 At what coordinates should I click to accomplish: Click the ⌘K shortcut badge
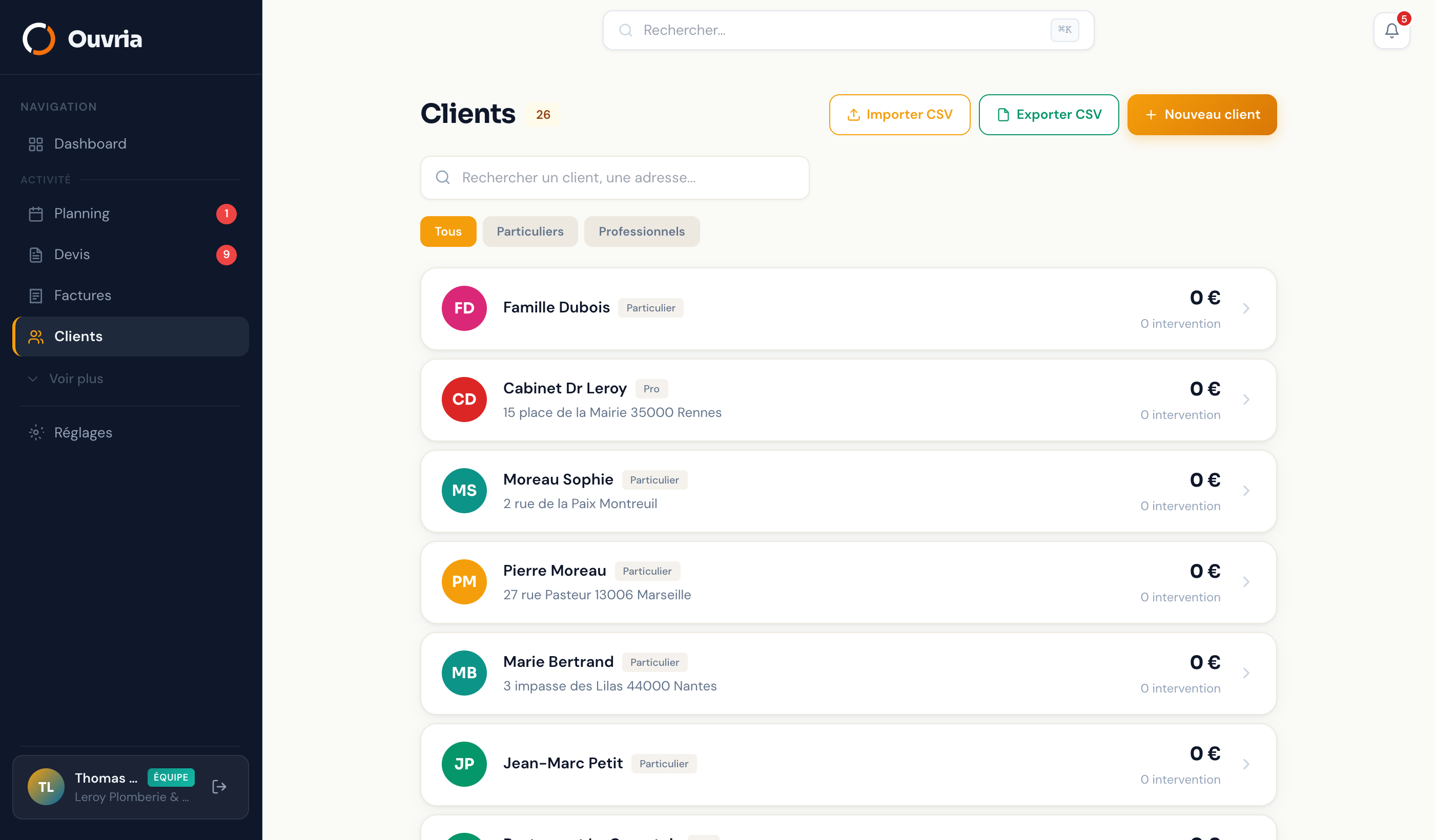[x=1064, y=30]
